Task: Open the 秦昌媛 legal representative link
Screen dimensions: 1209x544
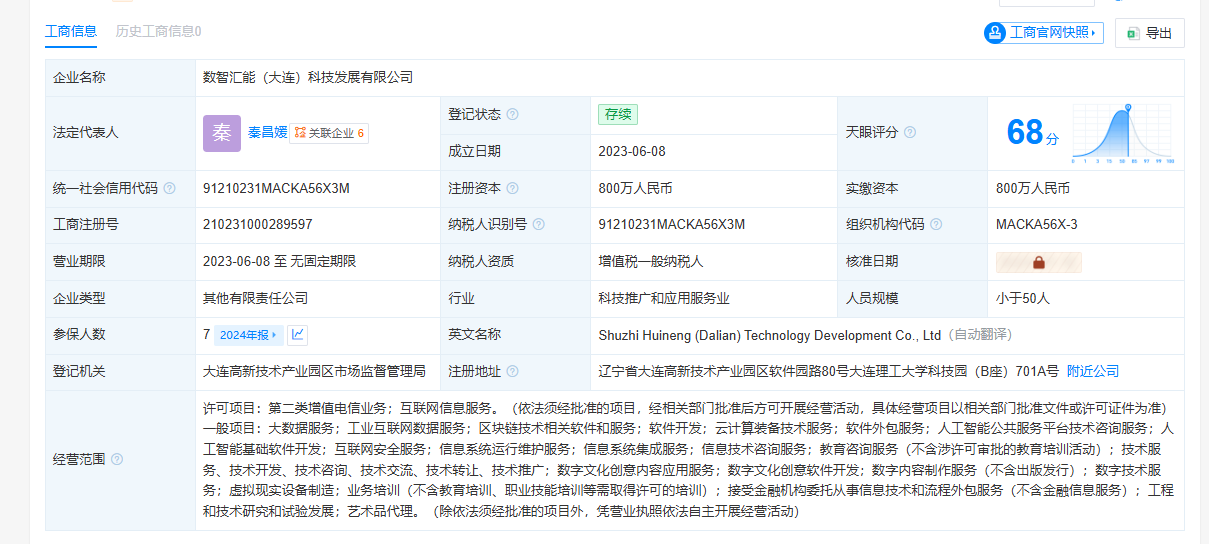Action: click(x=267, y=132)
